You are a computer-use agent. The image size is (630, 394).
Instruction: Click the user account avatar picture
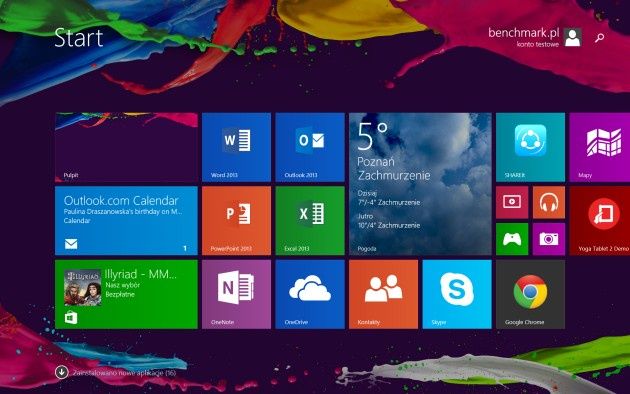point(573,37)
